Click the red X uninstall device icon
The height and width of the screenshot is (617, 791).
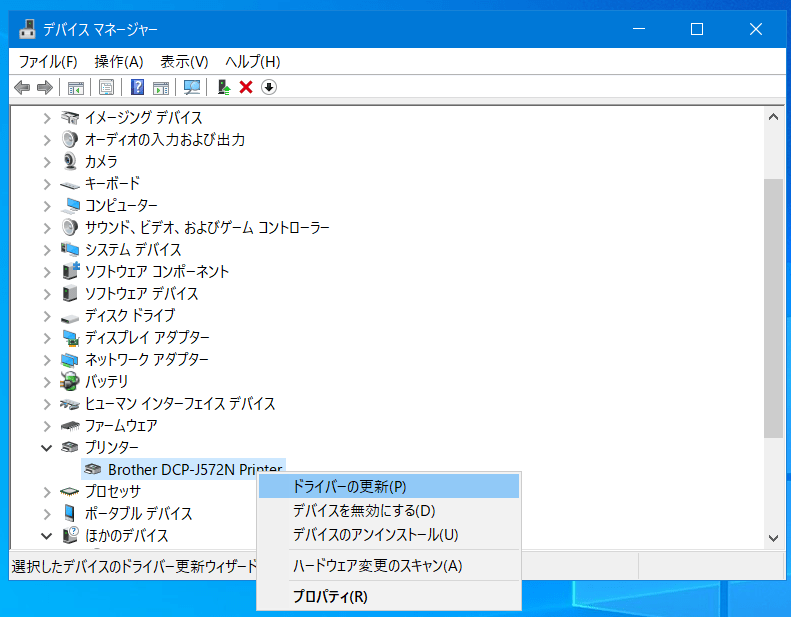(x=246, y=88)
